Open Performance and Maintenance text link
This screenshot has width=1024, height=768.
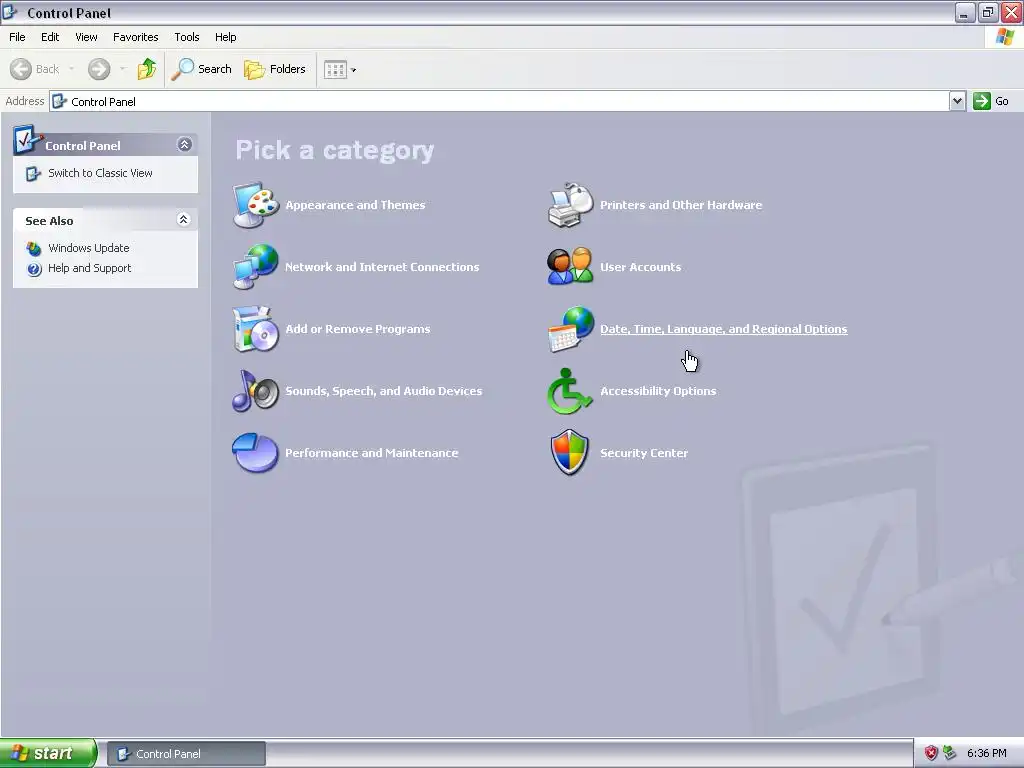(x=372, y=453)
